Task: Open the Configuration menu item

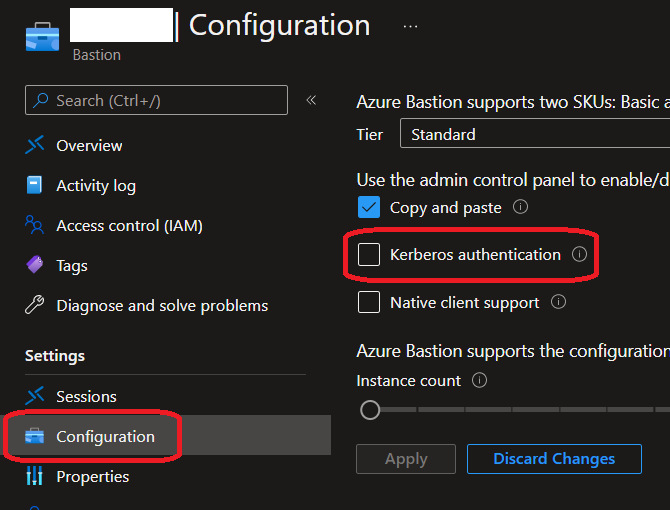Action: [105, 436]
